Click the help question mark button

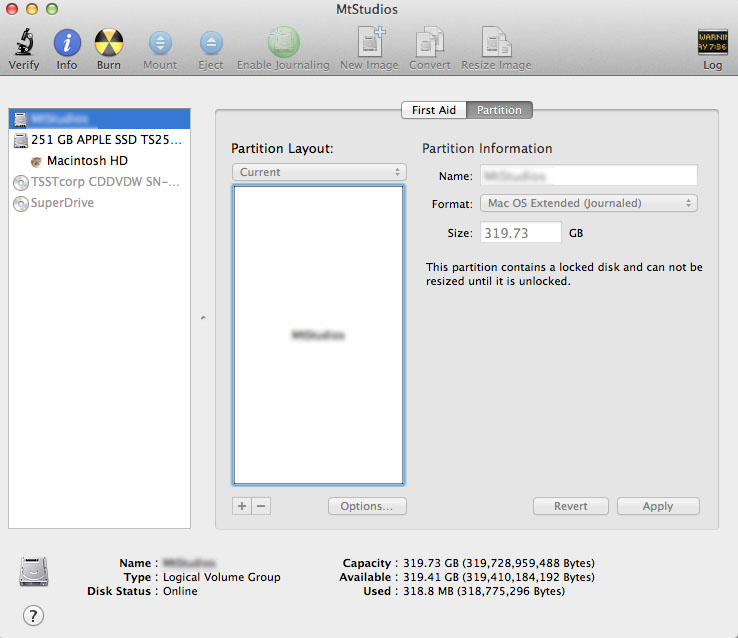tap(33, 615)
